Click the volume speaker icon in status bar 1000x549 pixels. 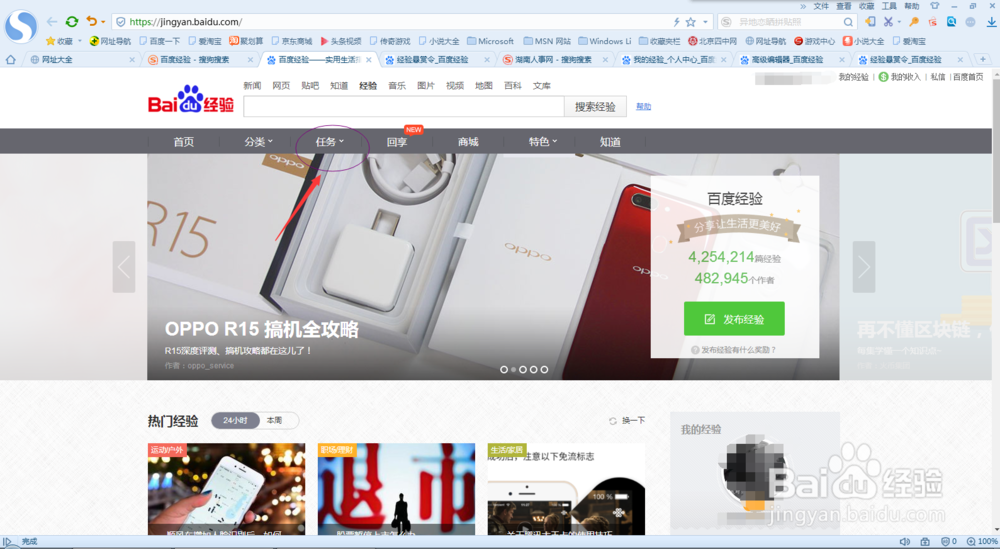coord(904,541)
